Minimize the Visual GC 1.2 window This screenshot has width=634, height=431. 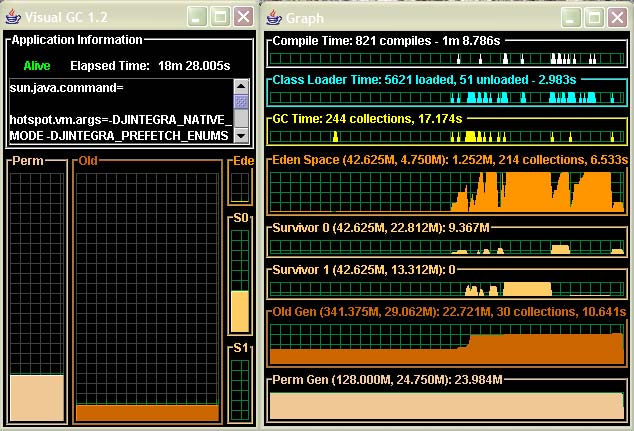197,17
